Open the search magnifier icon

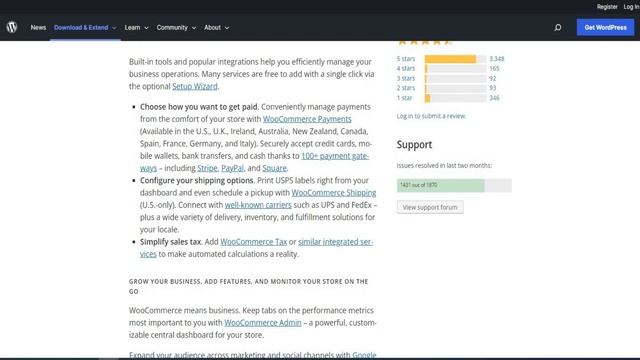tap(558, 27)
